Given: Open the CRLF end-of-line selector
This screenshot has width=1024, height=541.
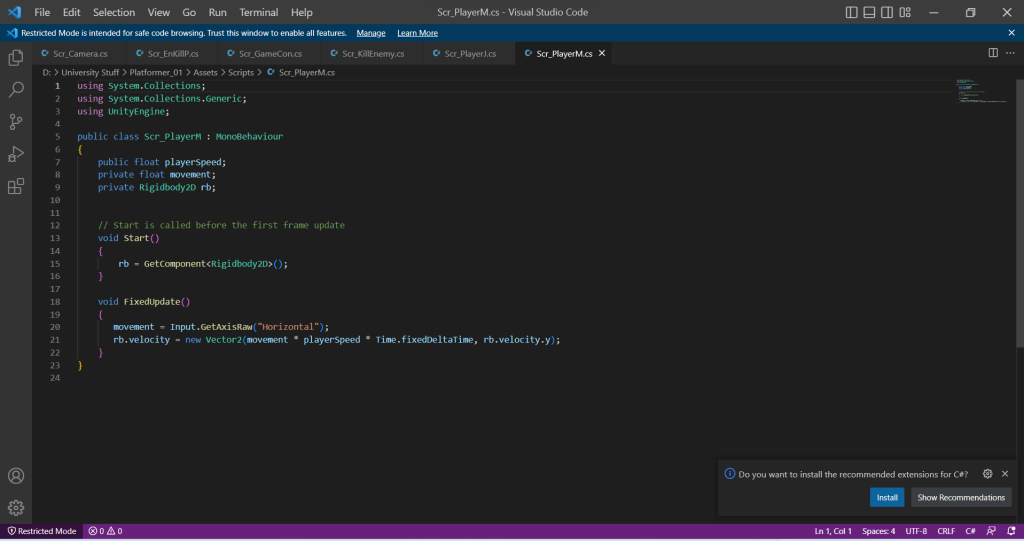Looking at the screenshot, I should (945, 531).
